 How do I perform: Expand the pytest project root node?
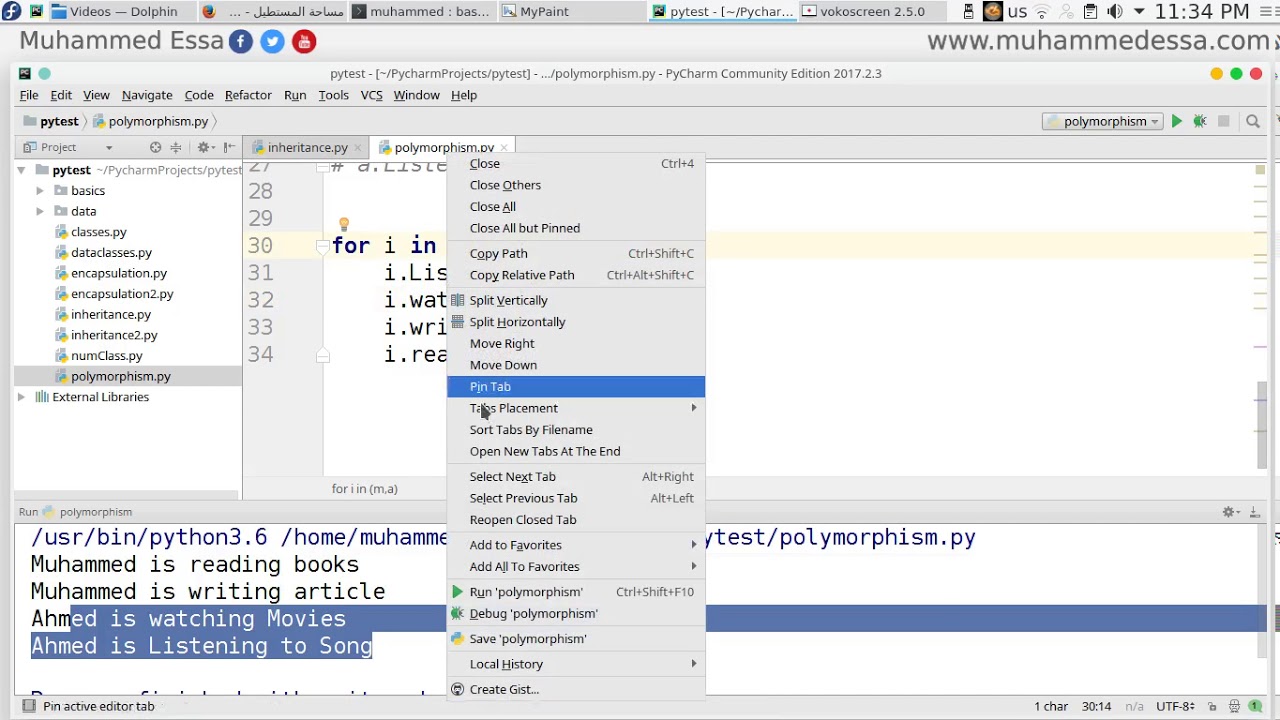[21, 170]
